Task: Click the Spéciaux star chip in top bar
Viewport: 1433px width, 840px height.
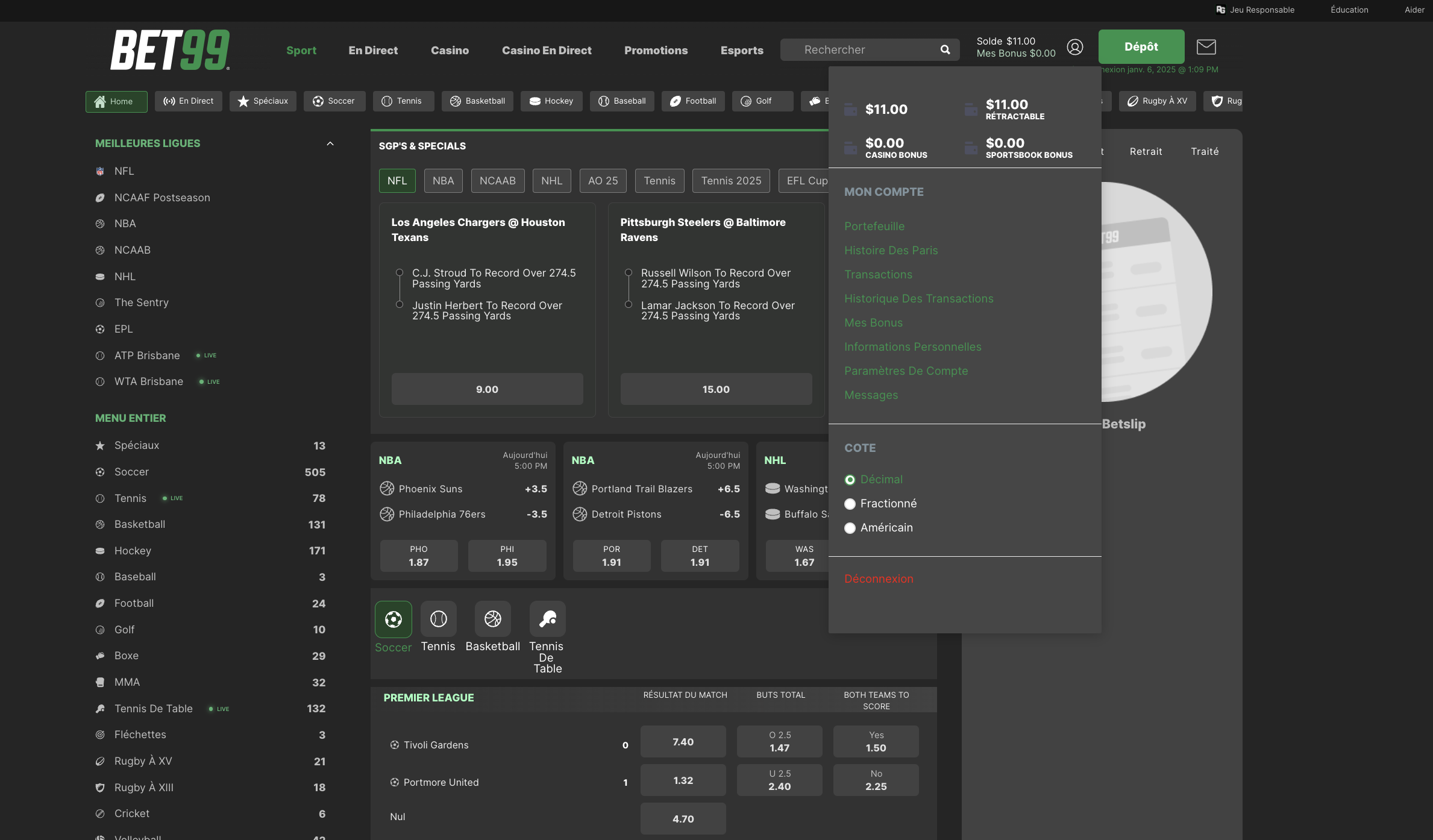Action: (263, 101)
